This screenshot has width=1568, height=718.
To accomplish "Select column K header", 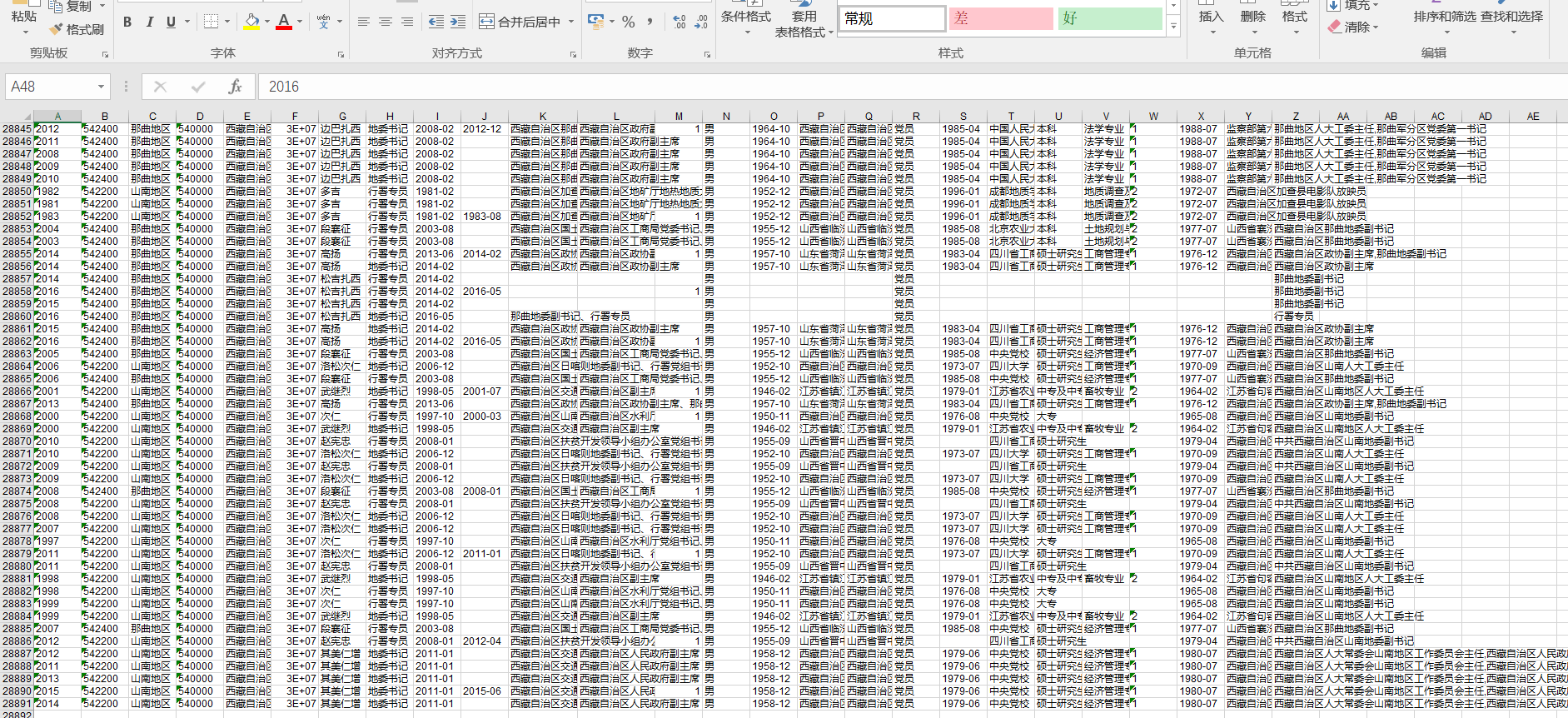I will [x=543, y=117].
